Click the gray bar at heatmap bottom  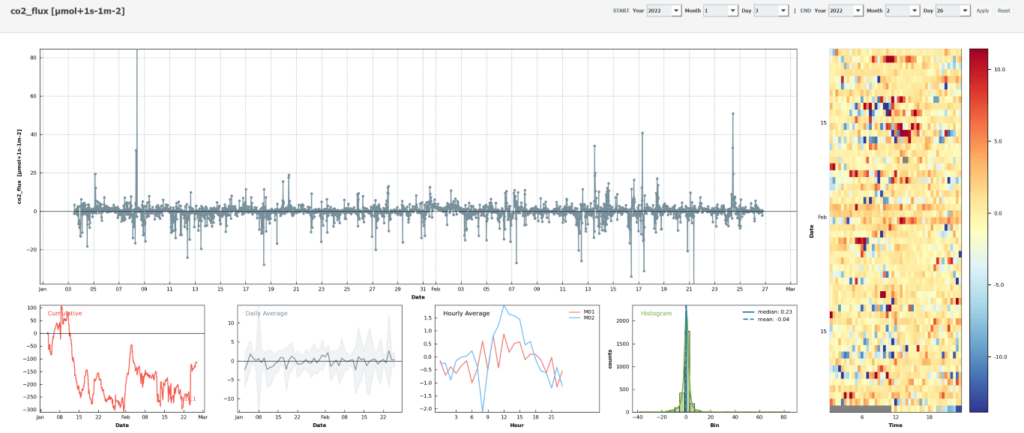[860, 408]
